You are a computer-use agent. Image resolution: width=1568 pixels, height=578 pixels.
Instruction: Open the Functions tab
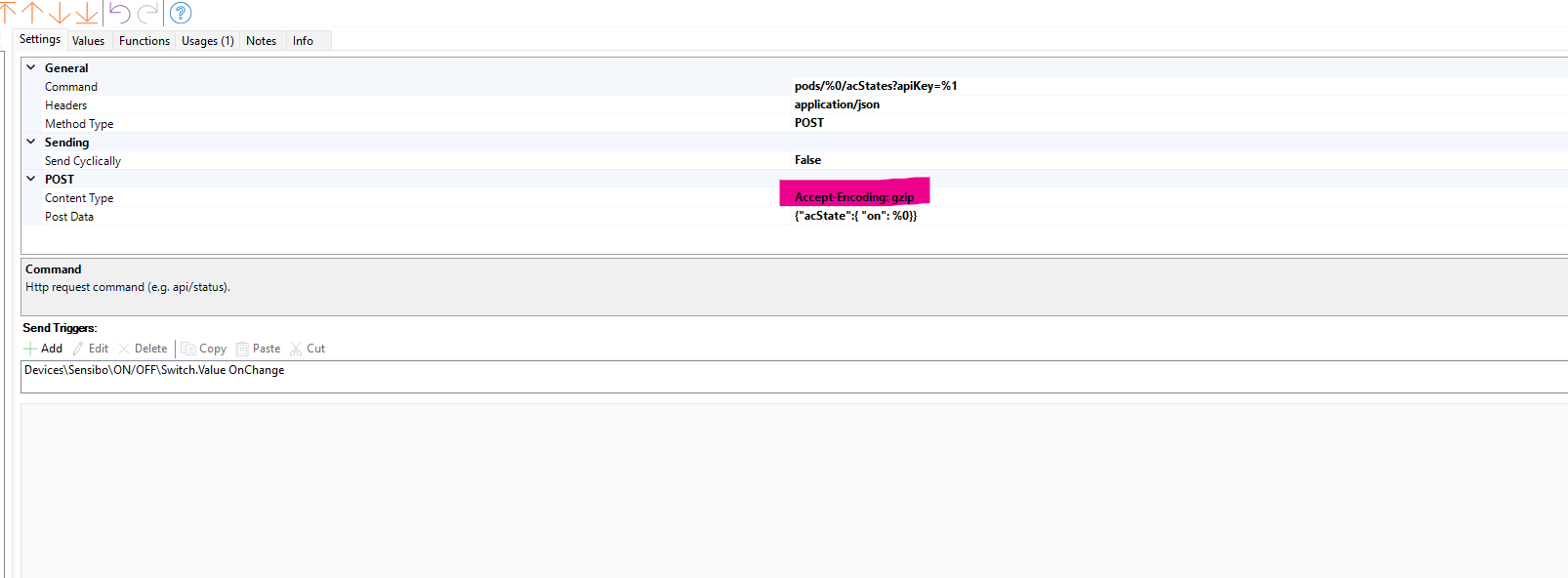click(144, 41)
